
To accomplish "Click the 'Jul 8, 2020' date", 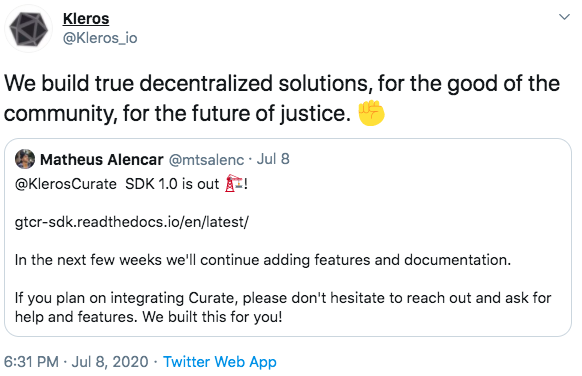I will [x=110, y=362].
